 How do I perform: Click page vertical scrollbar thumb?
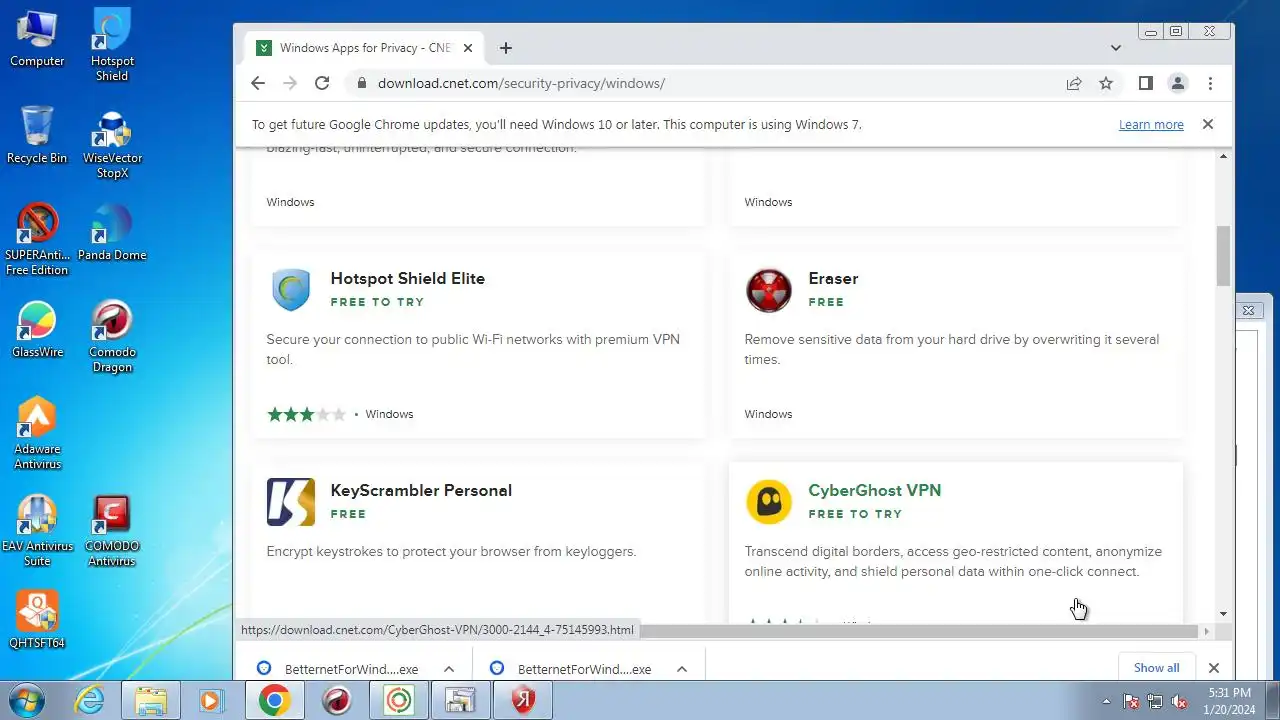tap(1223, 256)
